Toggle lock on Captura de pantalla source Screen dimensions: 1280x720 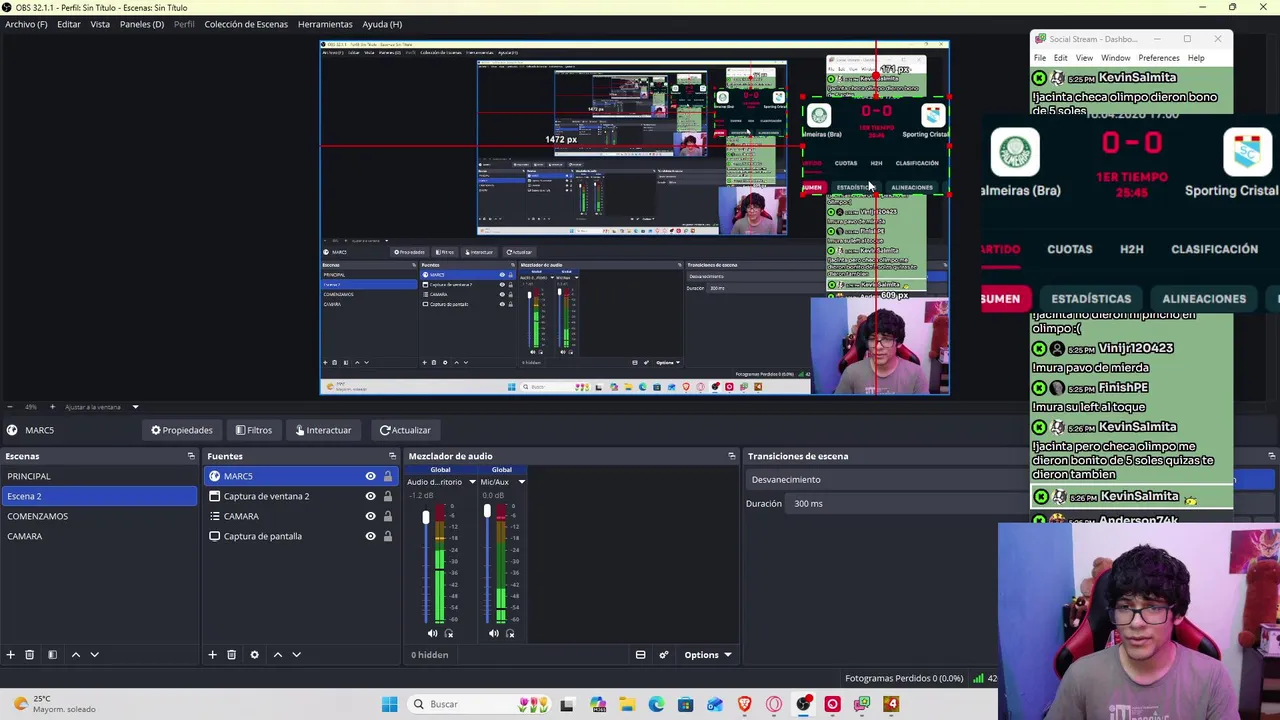click(x=388, y=536)
